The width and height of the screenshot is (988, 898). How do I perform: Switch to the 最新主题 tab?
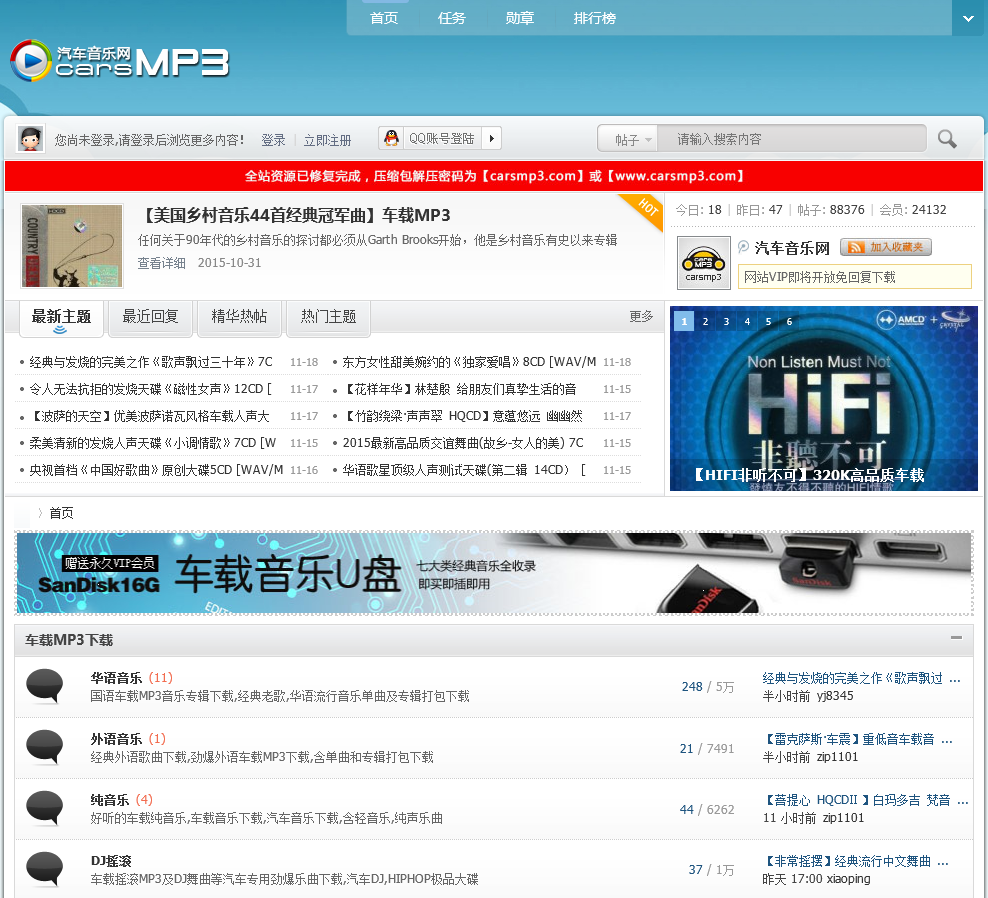pos(60,316)
